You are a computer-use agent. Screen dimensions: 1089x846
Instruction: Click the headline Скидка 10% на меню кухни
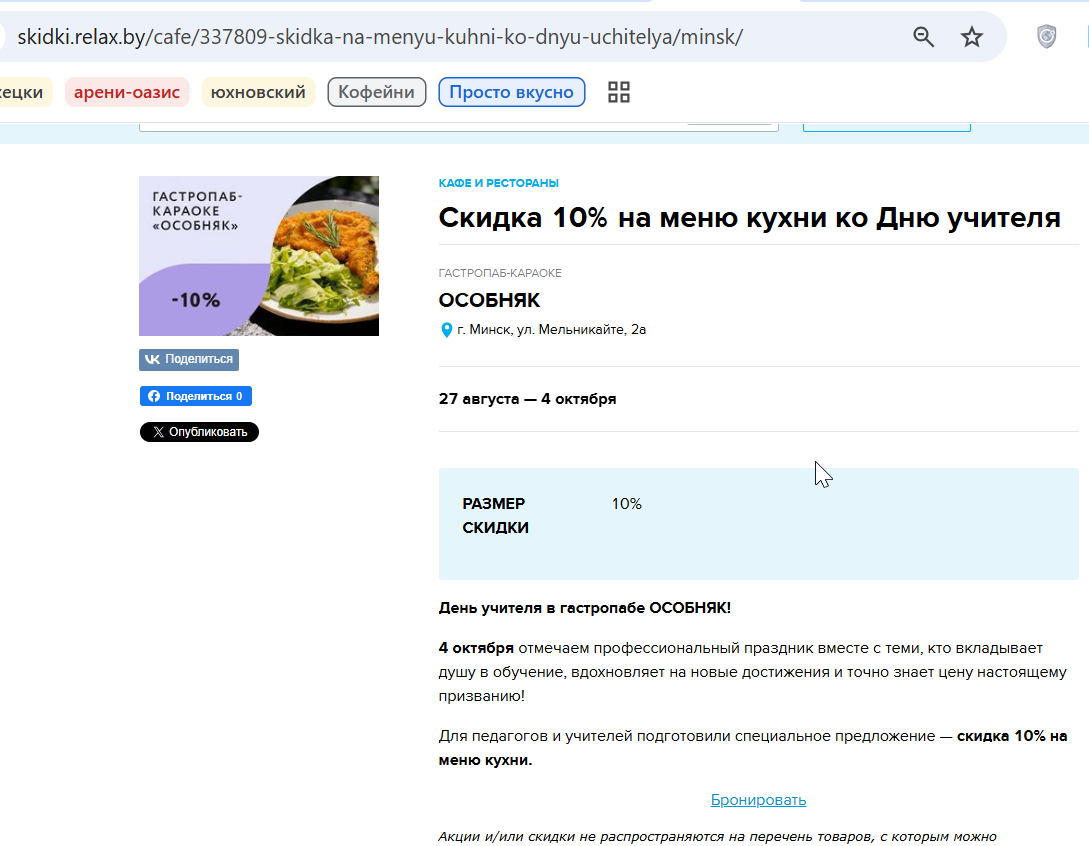tap(749, 218)
